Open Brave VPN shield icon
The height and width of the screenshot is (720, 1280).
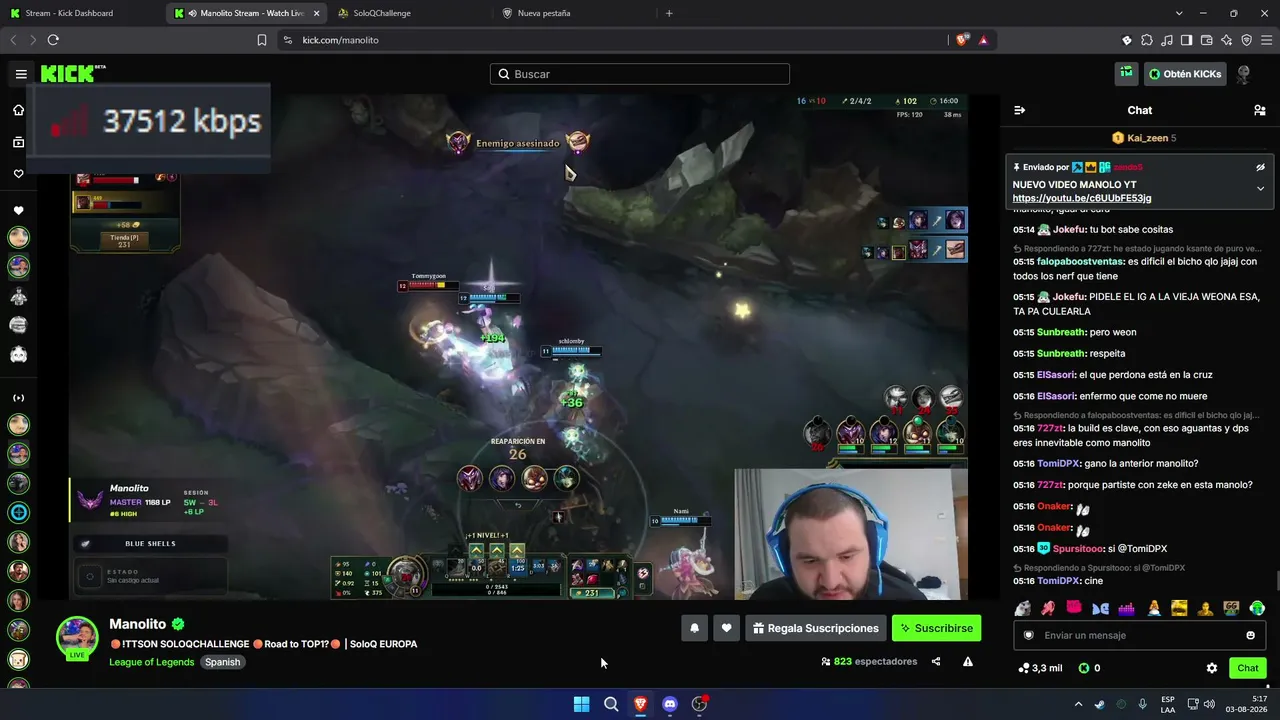coord(1247,40)
